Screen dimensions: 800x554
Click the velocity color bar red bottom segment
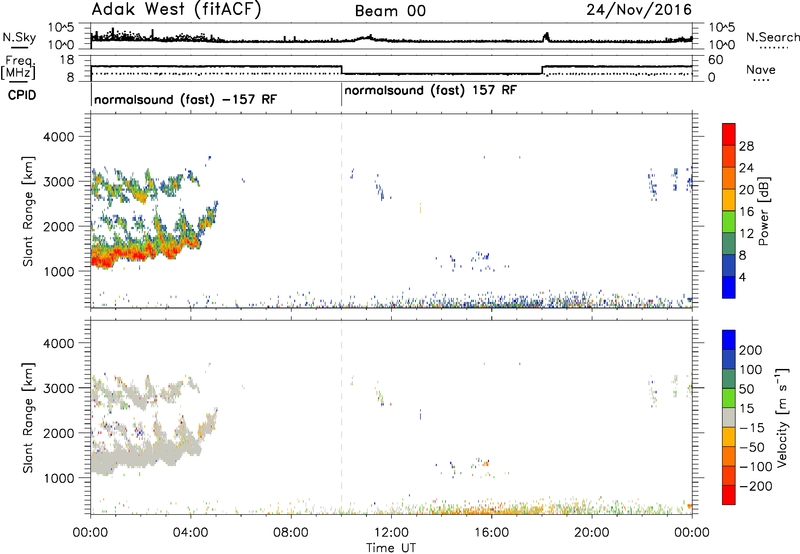[729, 495]
